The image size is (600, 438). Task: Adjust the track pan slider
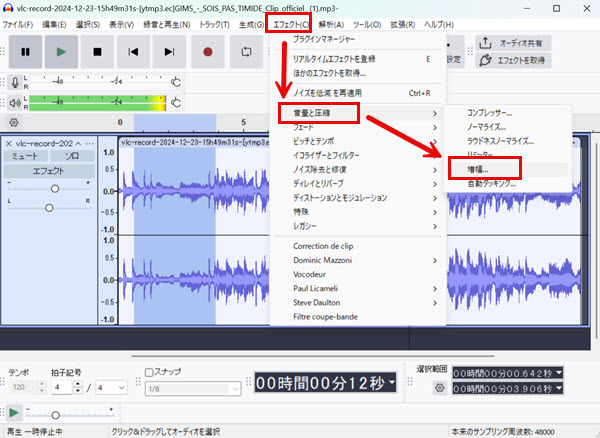49,208
